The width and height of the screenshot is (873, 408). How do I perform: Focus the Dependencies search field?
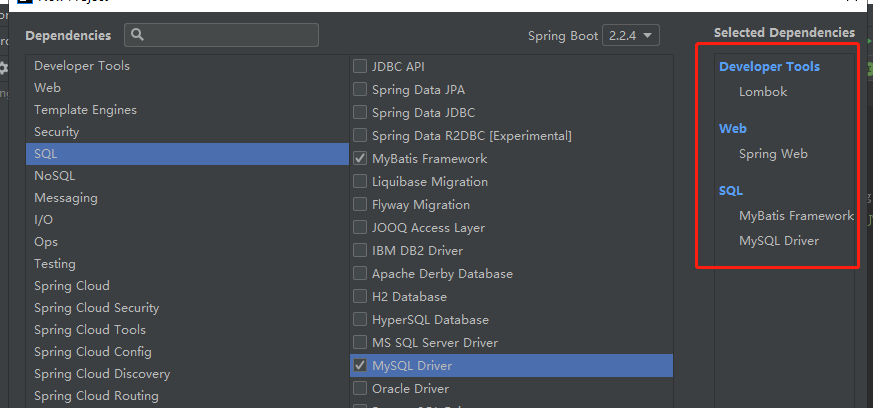222,35
